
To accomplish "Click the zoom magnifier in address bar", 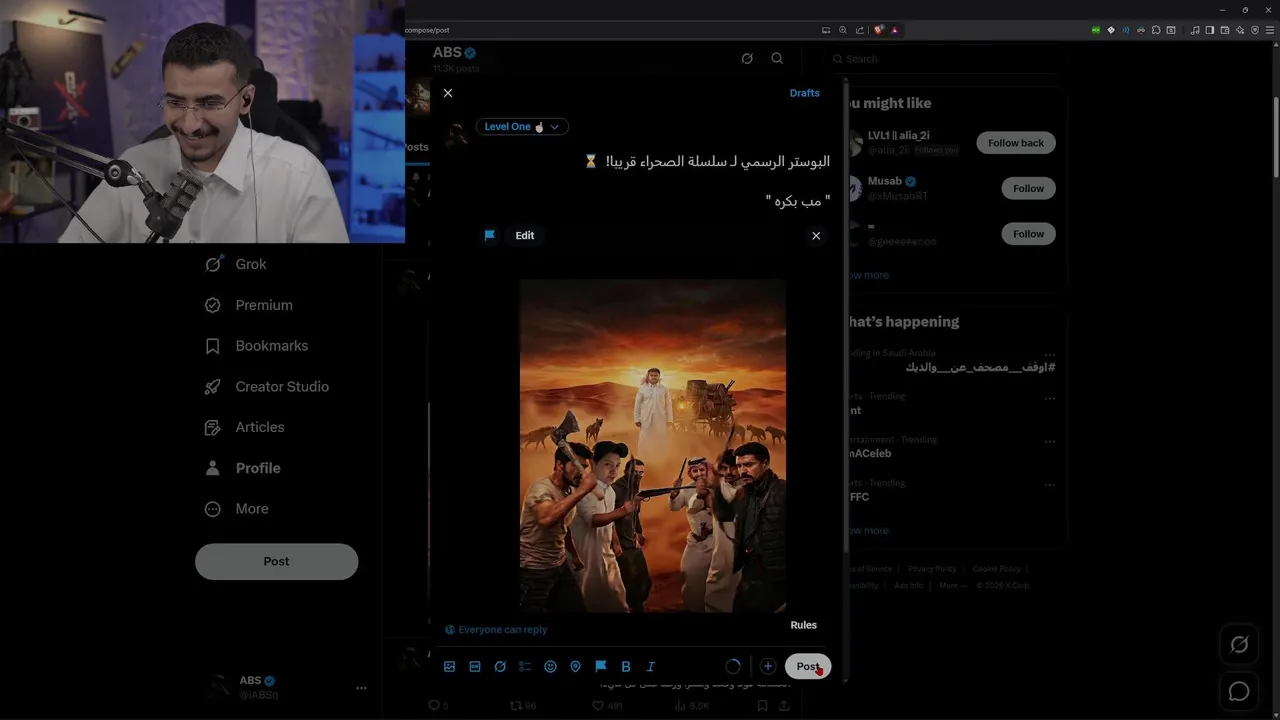I will (843, 30).
